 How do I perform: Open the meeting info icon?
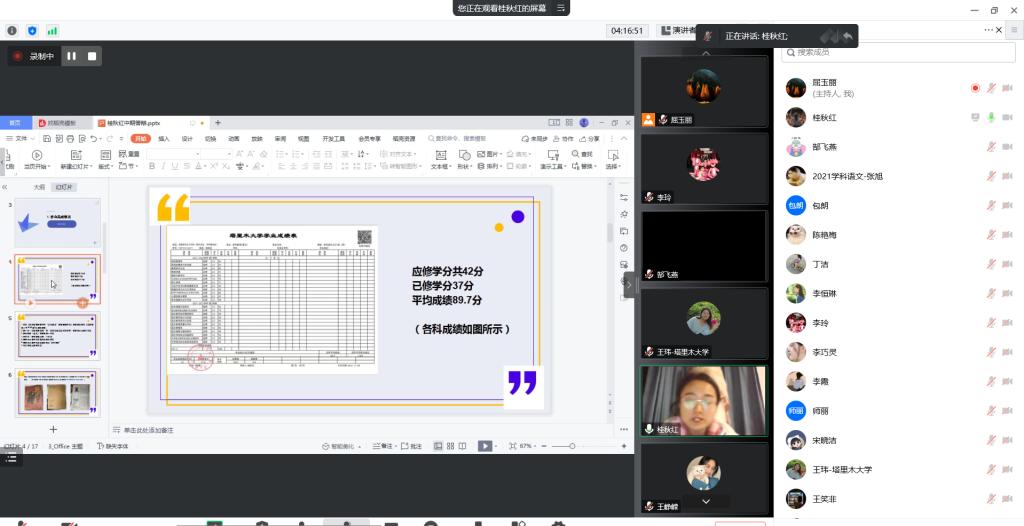12,31
